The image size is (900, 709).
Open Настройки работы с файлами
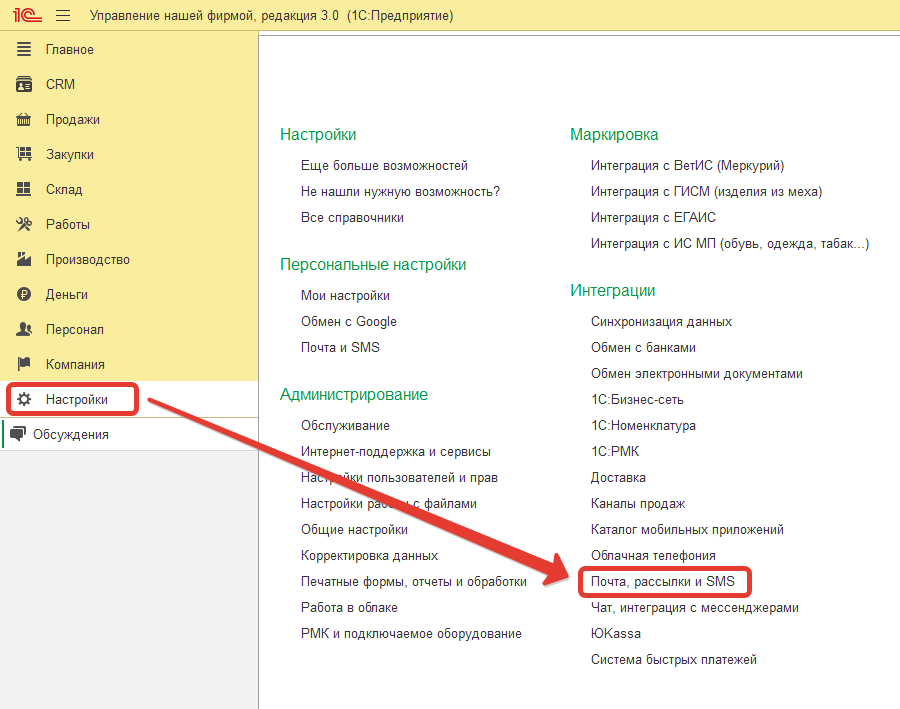click(389, 503)
